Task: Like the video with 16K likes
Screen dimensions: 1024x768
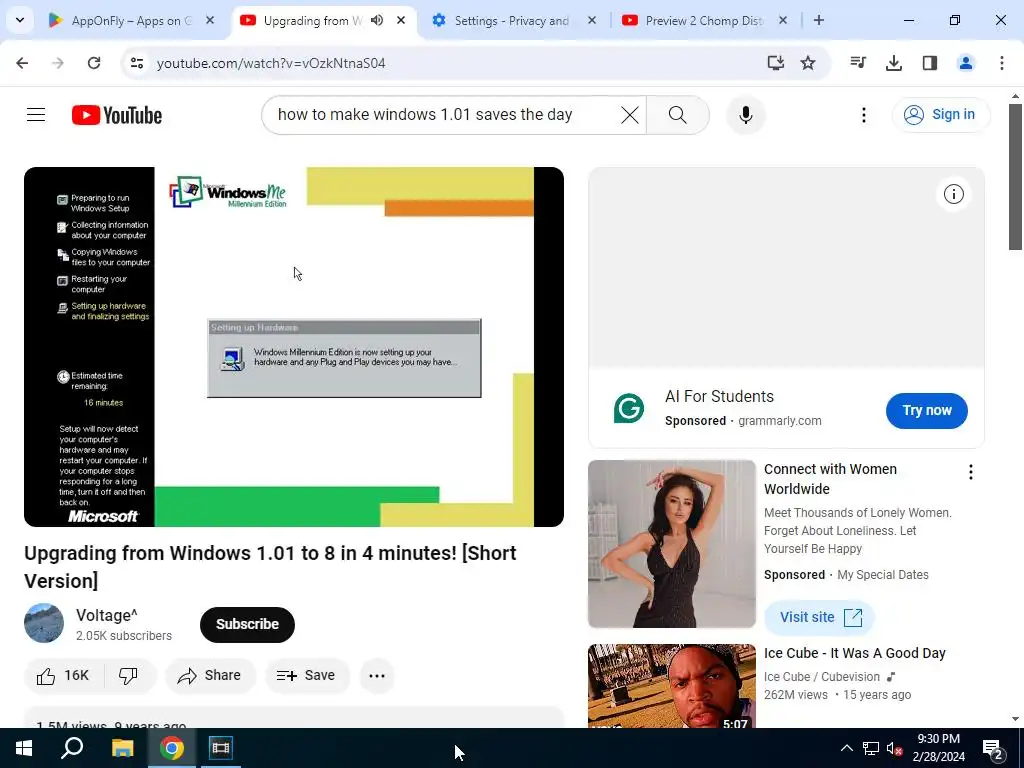Action: coord(63,675)
